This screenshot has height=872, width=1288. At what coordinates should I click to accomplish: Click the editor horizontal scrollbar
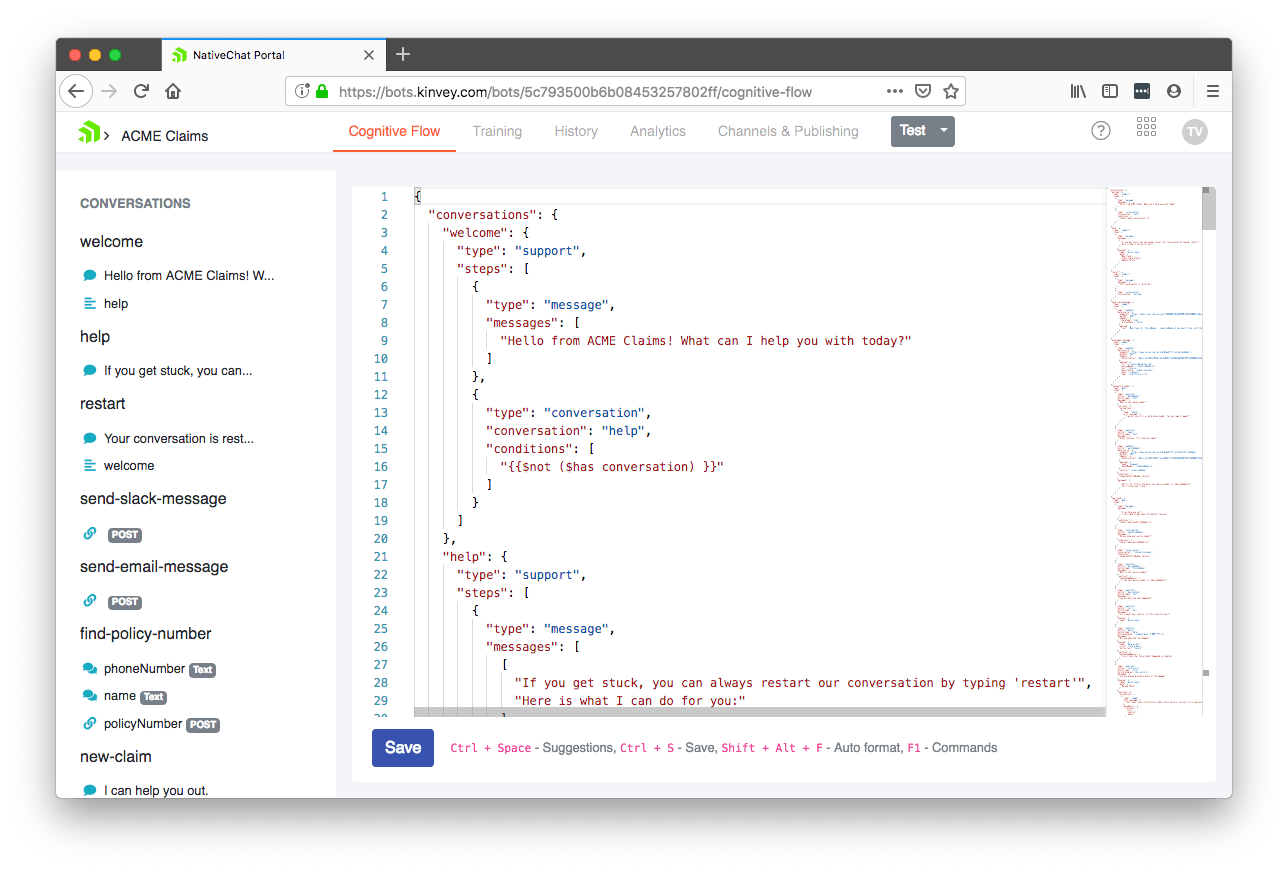pyautogui.click(x=760, y=712)
